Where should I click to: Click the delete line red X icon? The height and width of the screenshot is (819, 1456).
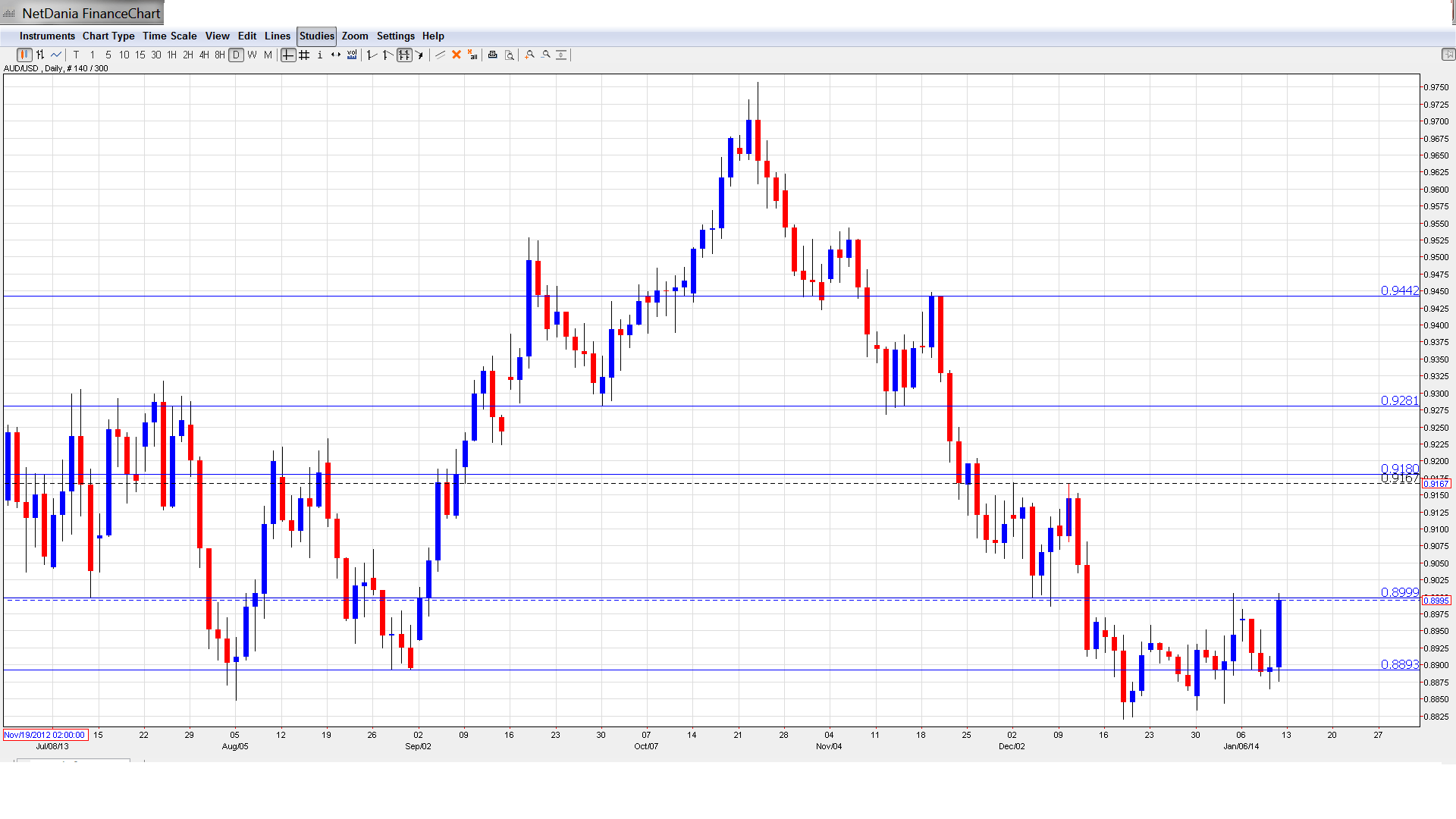[x=457, y=55]
